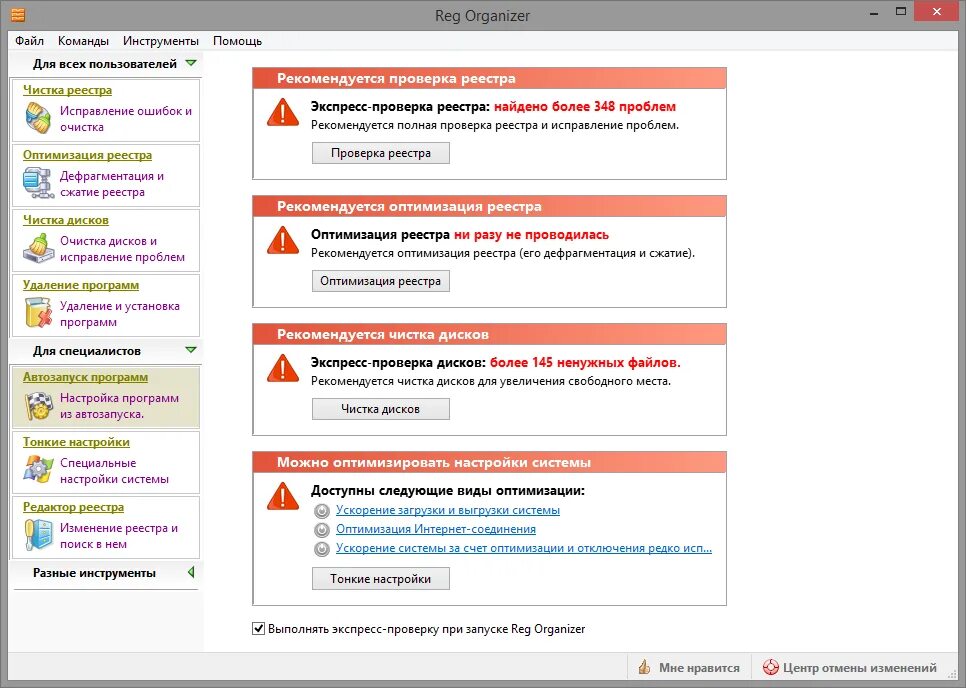
Task: Open Центр отмены изменений
Action: [850, 667]
